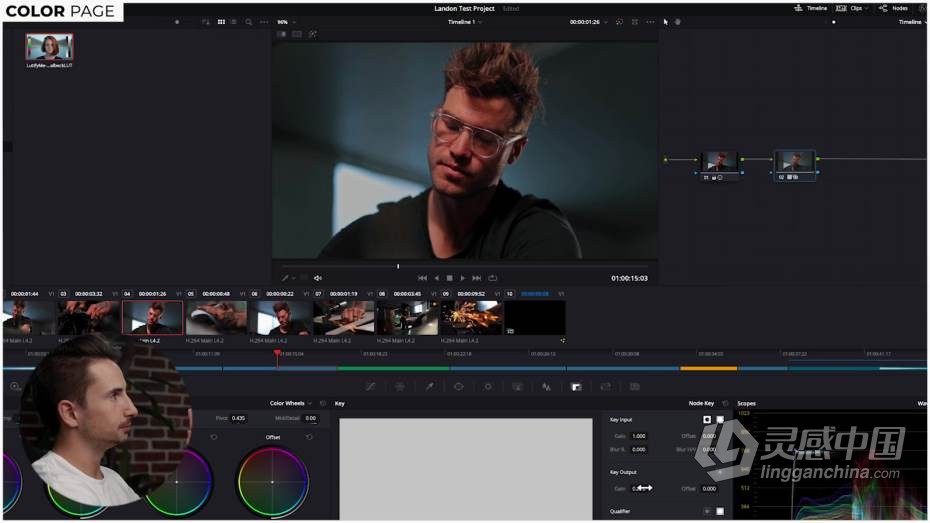Open the gallery search magnifier icon
The image size is (930, 523).
(x=249, y=22)
